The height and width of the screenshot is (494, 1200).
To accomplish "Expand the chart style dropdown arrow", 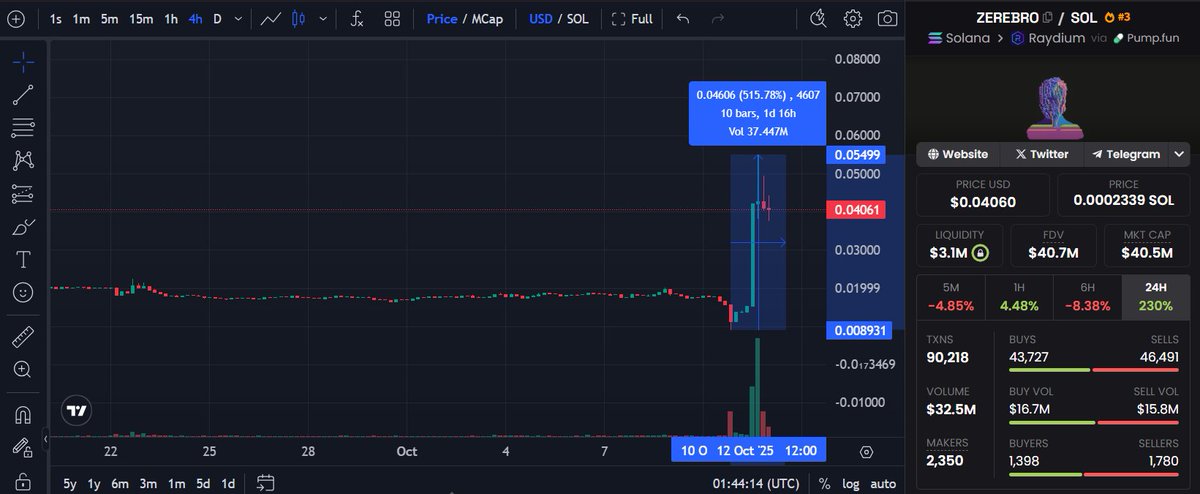I will [322, 19].
